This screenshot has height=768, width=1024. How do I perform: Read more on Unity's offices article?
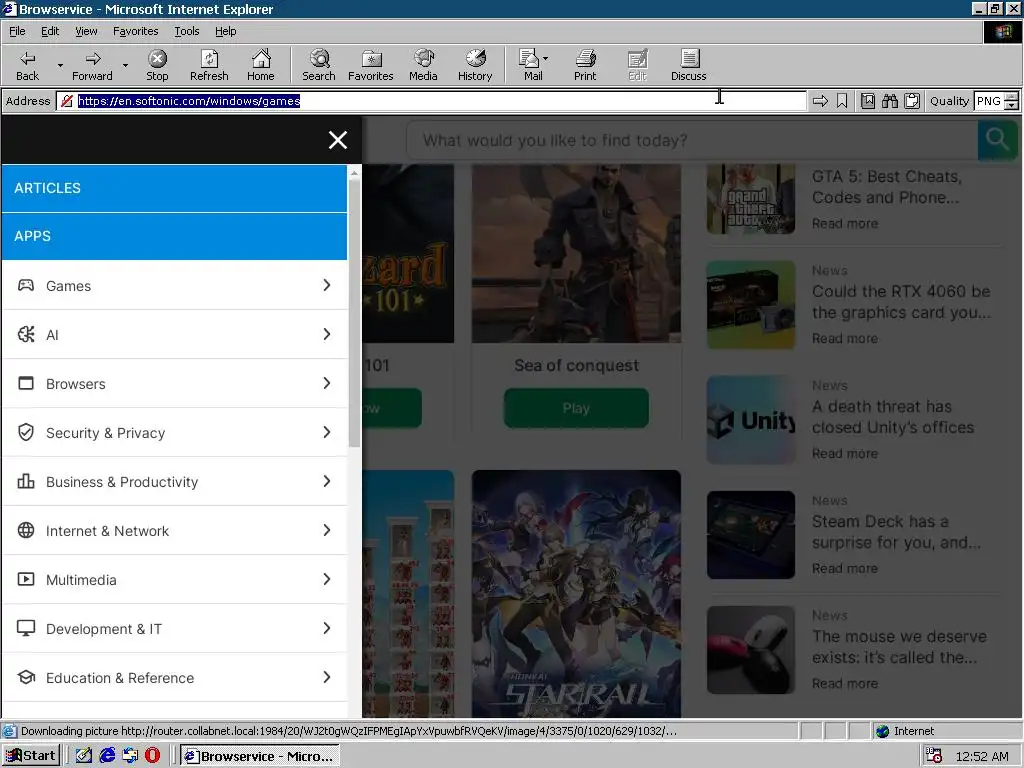(845, 453)
